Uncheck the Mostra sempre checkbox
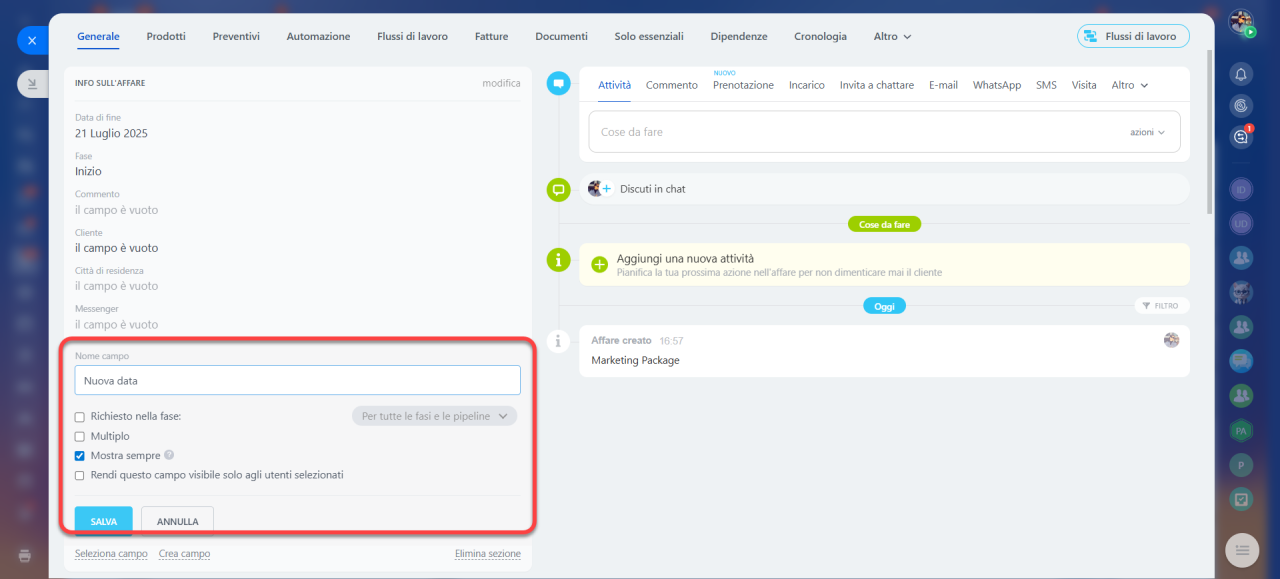Viewport: 1280px width, 579px height. pyautogui.click(x=79, y=455)
